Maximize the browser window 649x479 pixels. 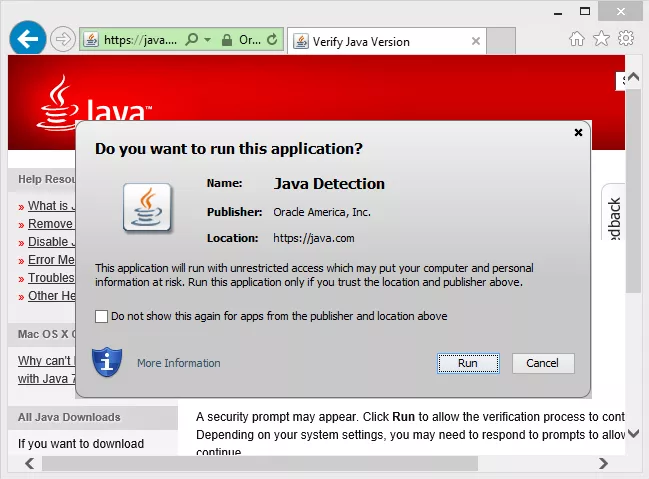(x=585, y=12)
